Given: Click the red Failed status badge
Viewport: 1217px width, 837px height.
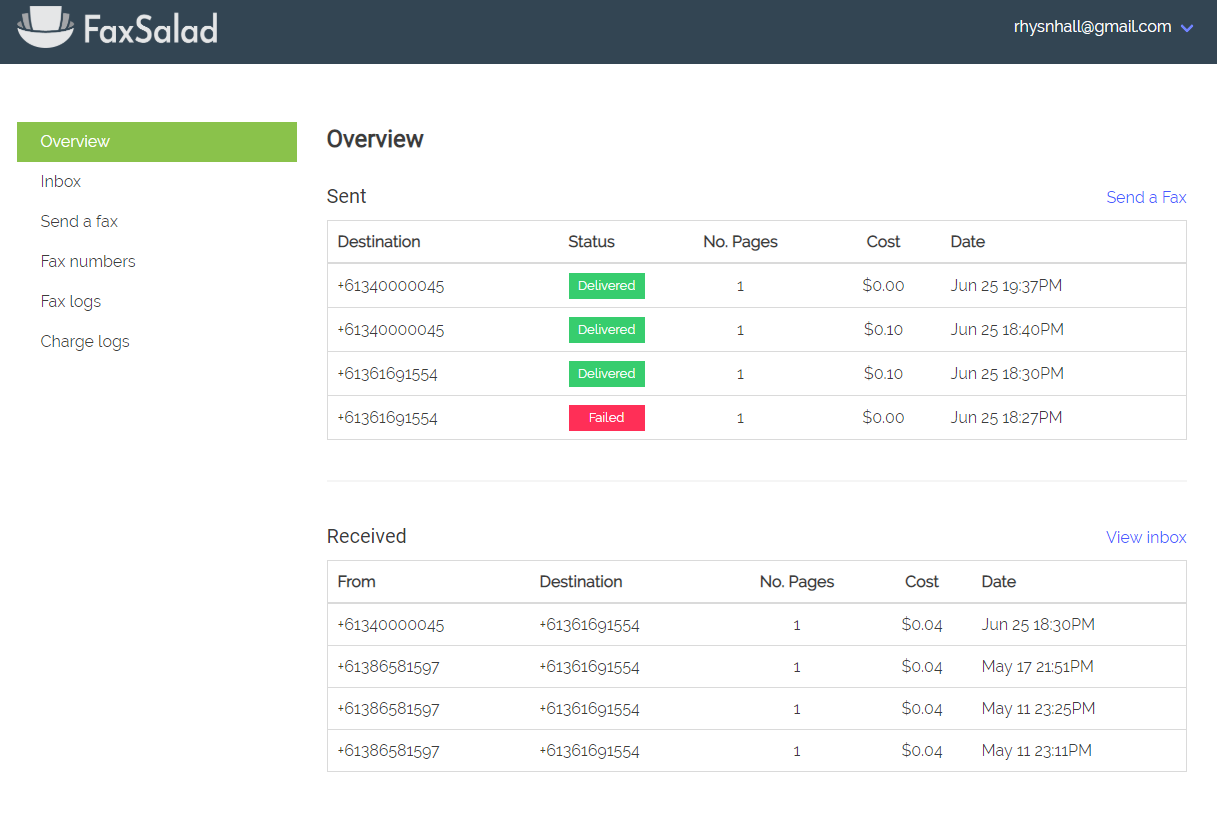Looking at the screenshot, I should coord(607,418).
